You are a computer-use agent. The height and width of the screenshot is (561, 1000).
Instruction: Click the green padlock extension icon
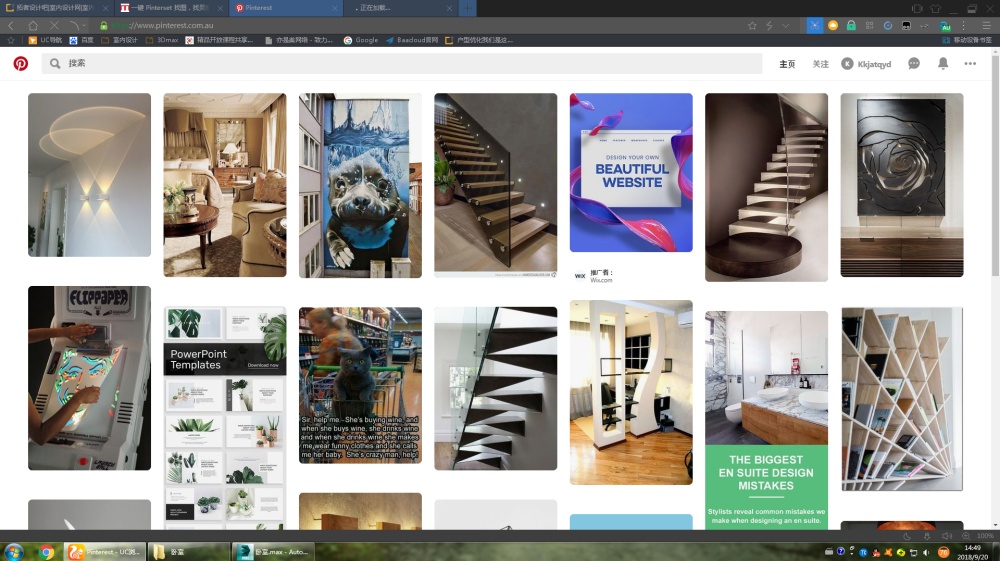tap(850, 25)
